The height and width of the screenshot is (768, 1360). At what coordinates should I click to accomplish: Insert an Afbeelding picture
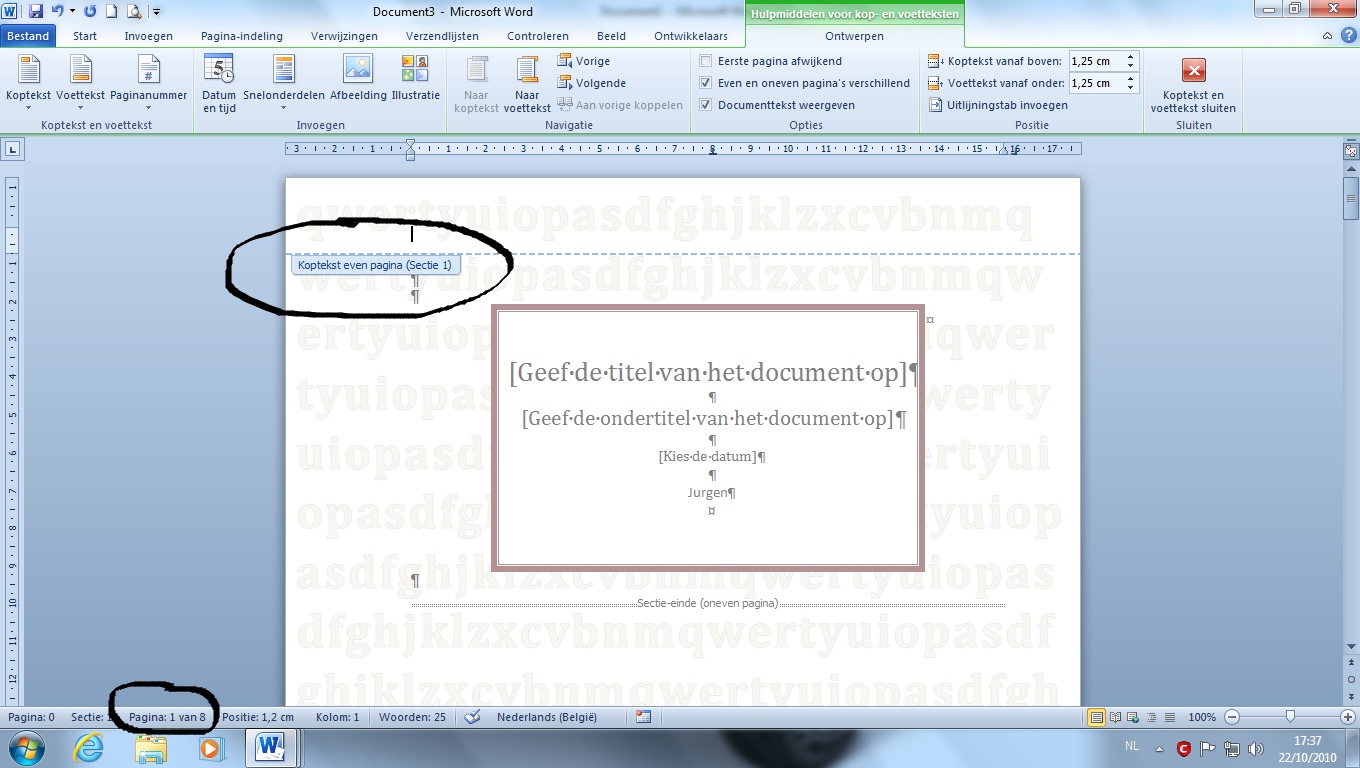[x=358, y=78]
